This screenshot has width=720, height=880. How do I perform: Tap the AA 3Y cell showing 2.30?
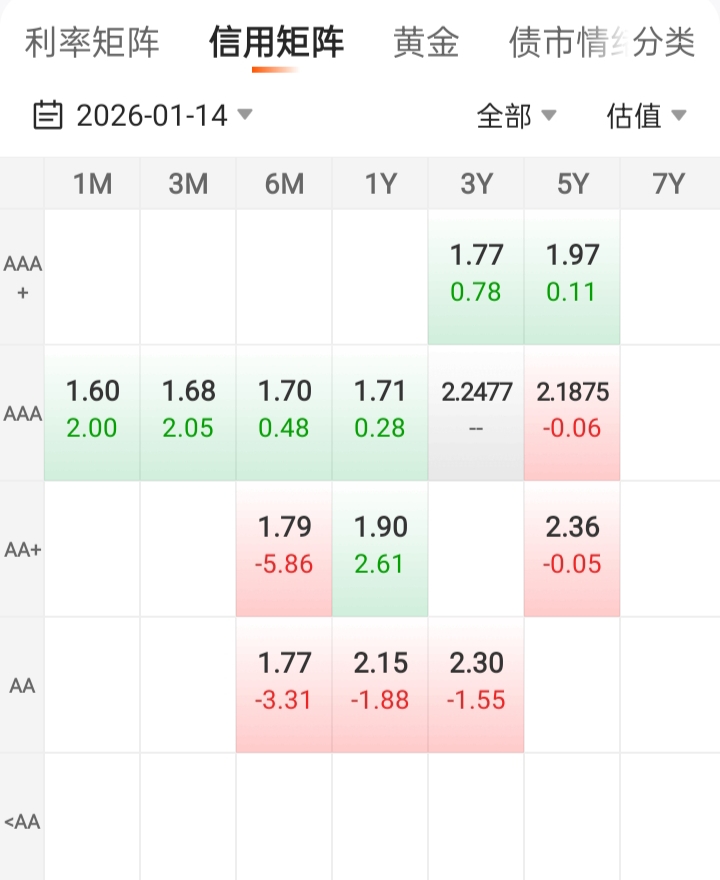click(476, 682)
